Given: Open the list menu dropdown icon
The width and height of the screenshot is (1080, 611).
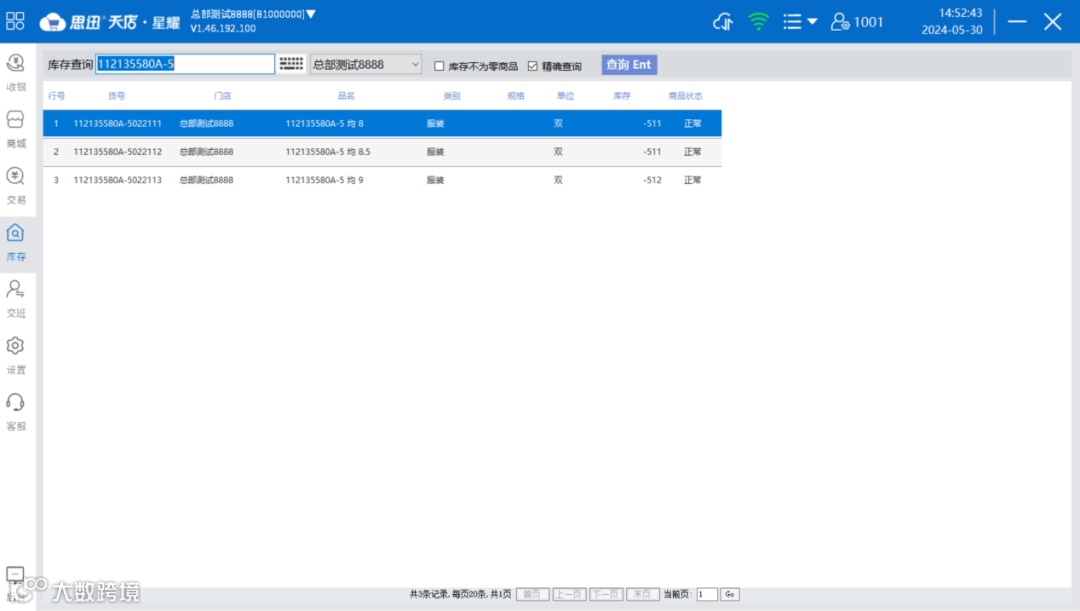Looking at the screenshot, I should pos(800,22).
